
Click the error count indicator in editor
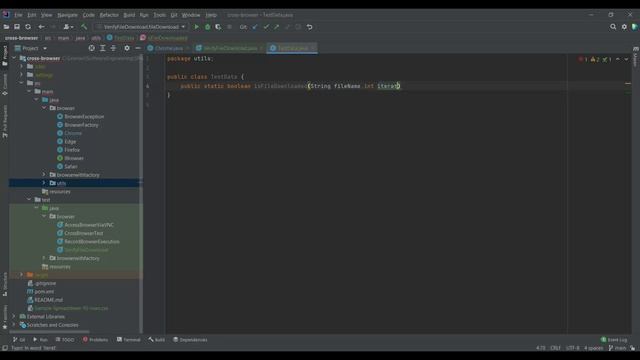click(583, 60)
